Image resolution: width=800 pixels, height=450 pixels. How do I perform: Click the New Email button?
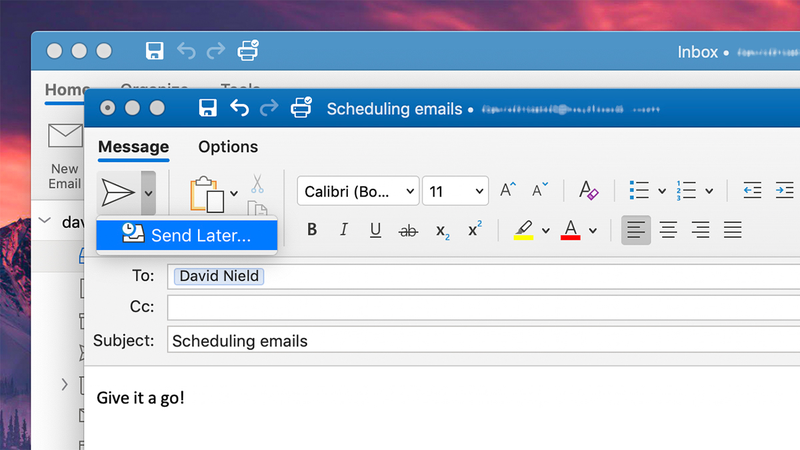[65, 156]
